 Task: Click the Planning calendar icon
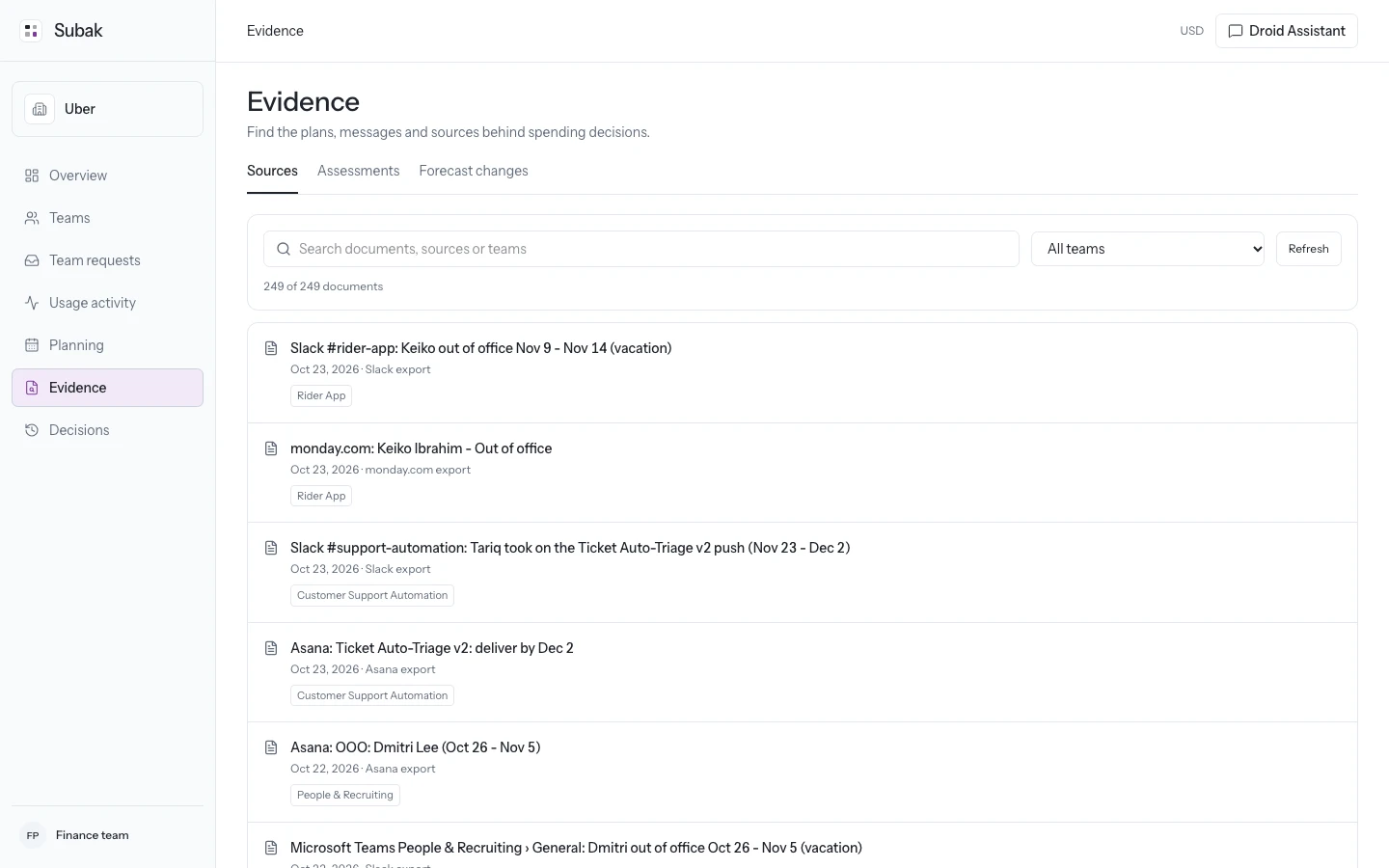pyautogui.click(x=32, y=345)
